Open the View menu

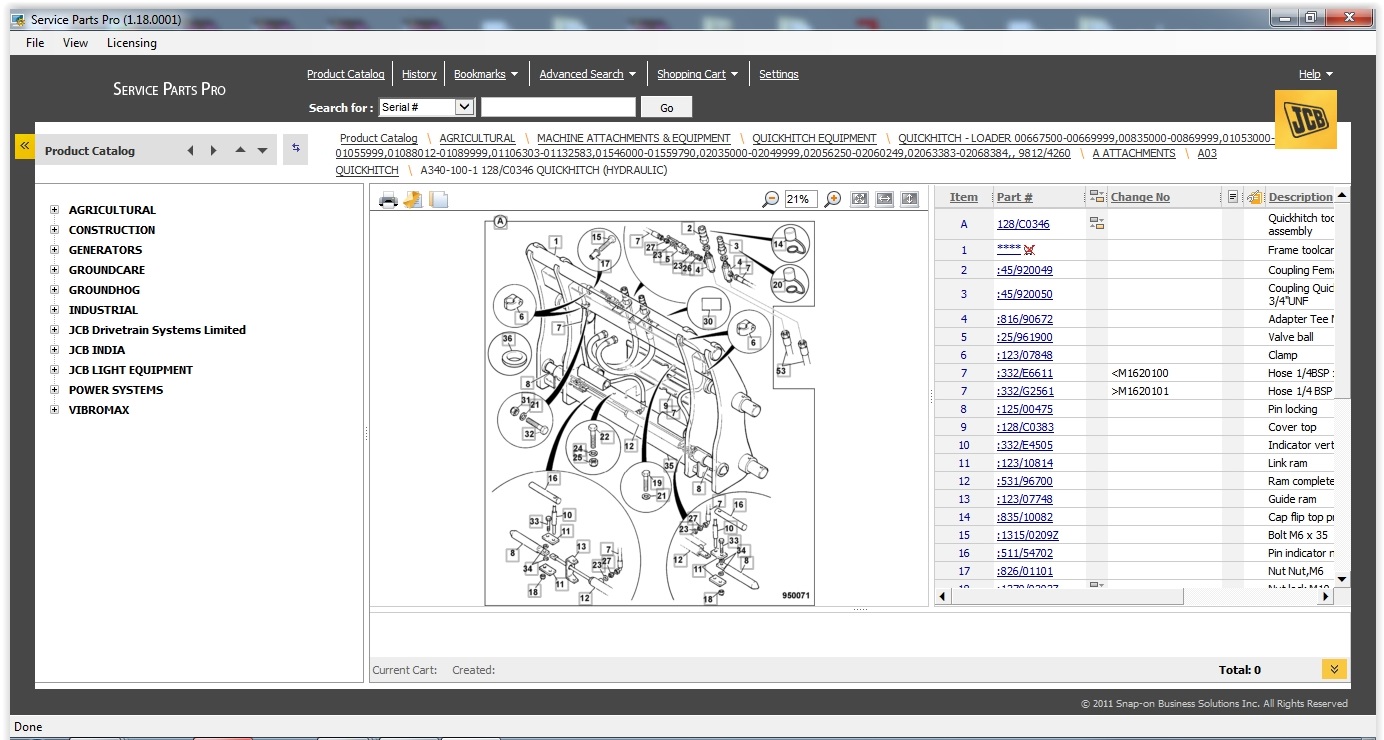(75, 43)
